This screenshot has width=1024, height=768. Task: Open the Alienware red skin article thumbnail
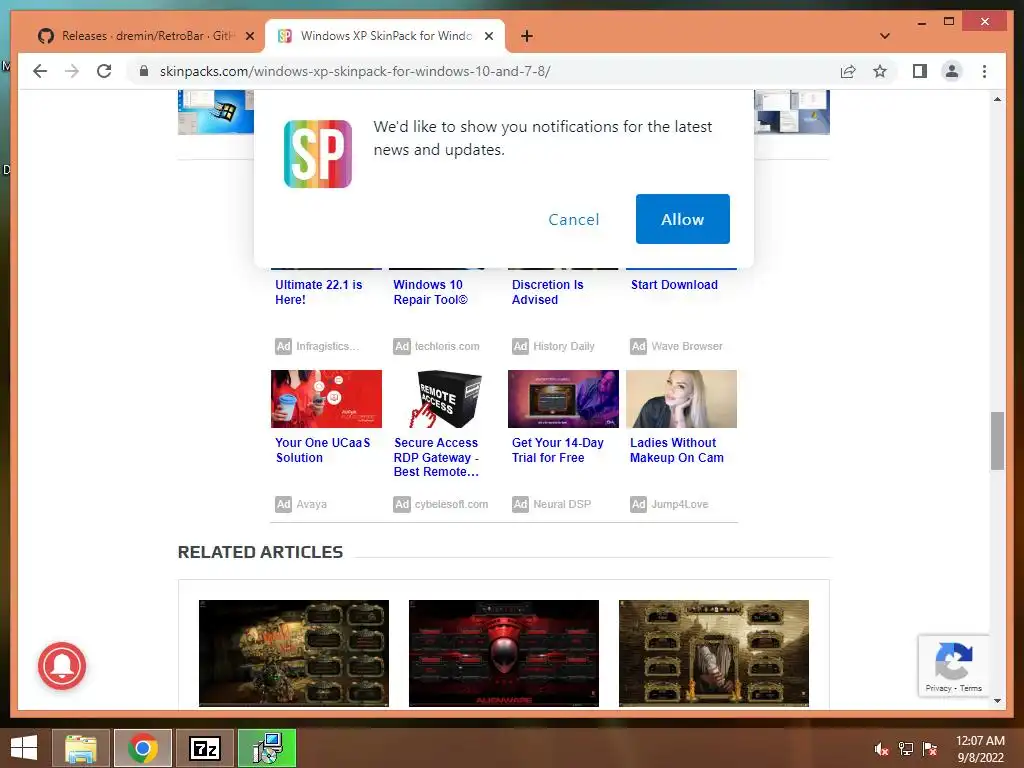504,653
